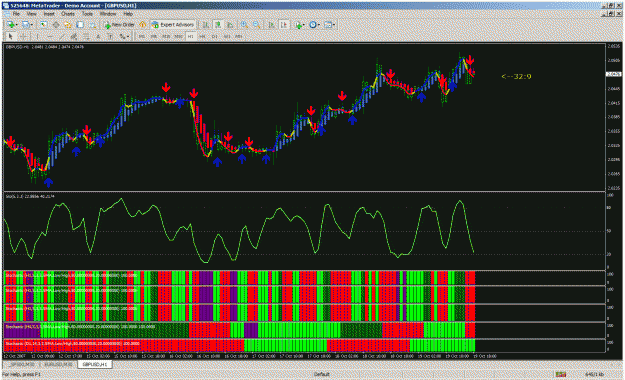Open the Strategy Tester icon
625x380 pixels.
(92, 25)
